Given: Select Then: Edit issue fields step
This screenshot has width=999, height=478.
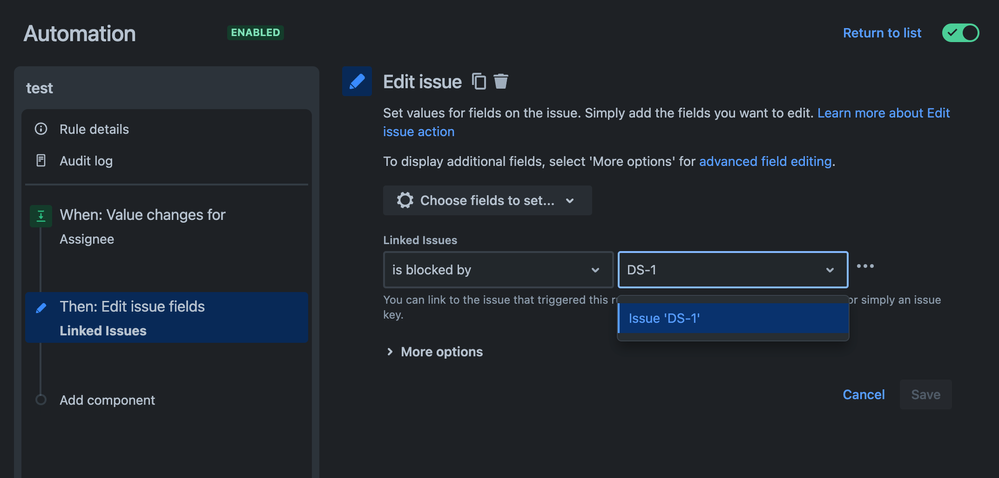Looking at the screenshot, I should click(167, 317).
